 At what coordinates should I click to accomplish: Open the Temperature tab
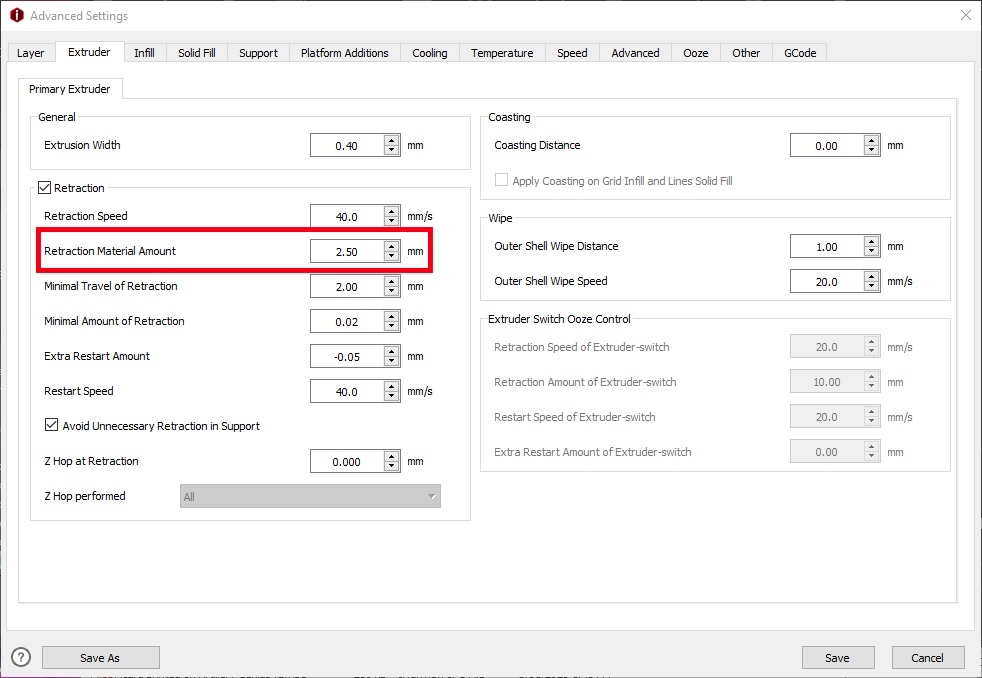coord(502,53)
